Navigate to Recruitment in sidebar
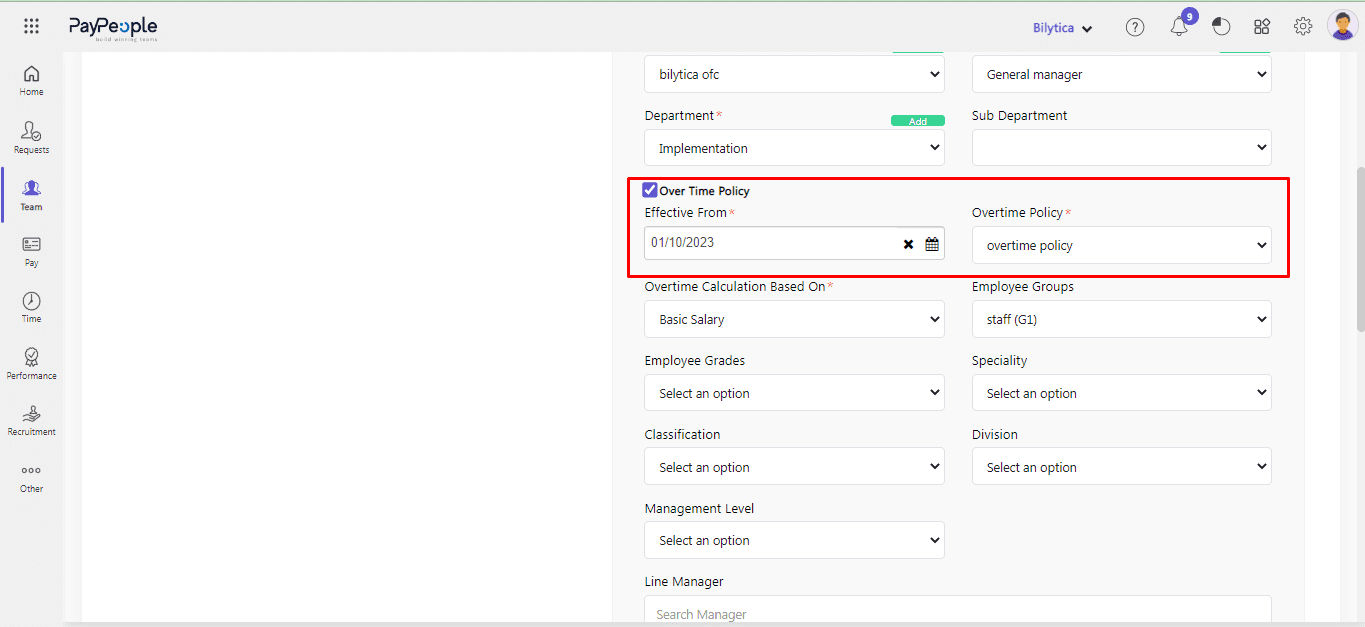1365x627 pixels. [31, 420]
